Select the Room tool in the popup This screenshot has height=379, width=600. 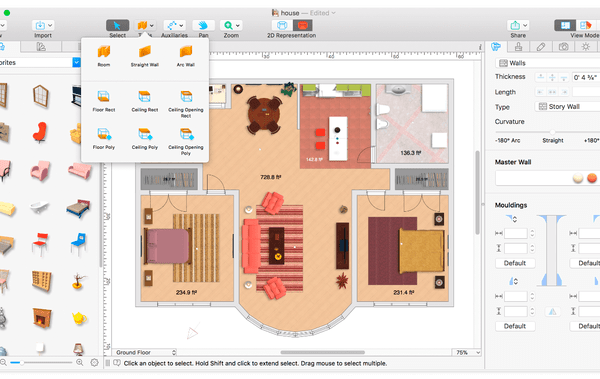[104, 56]
